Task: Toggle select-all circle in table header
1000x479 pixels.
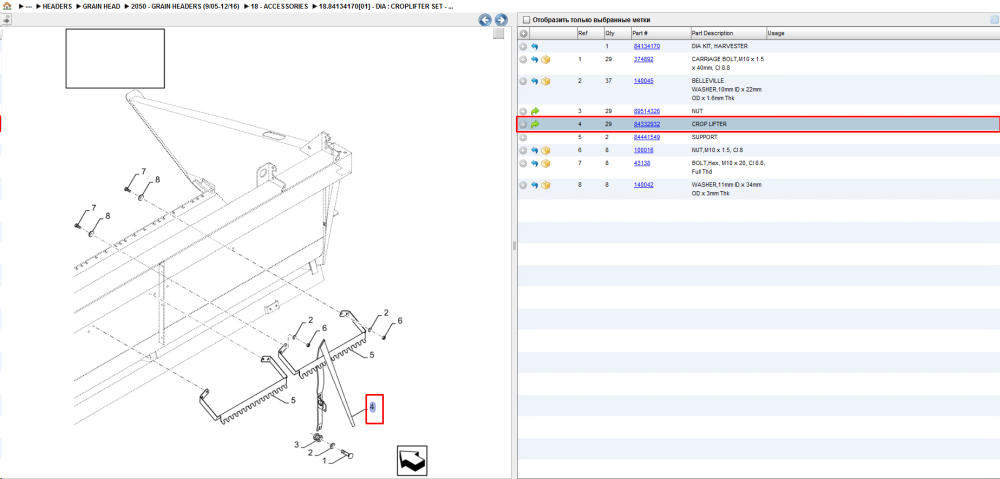Action: [523, 33]
